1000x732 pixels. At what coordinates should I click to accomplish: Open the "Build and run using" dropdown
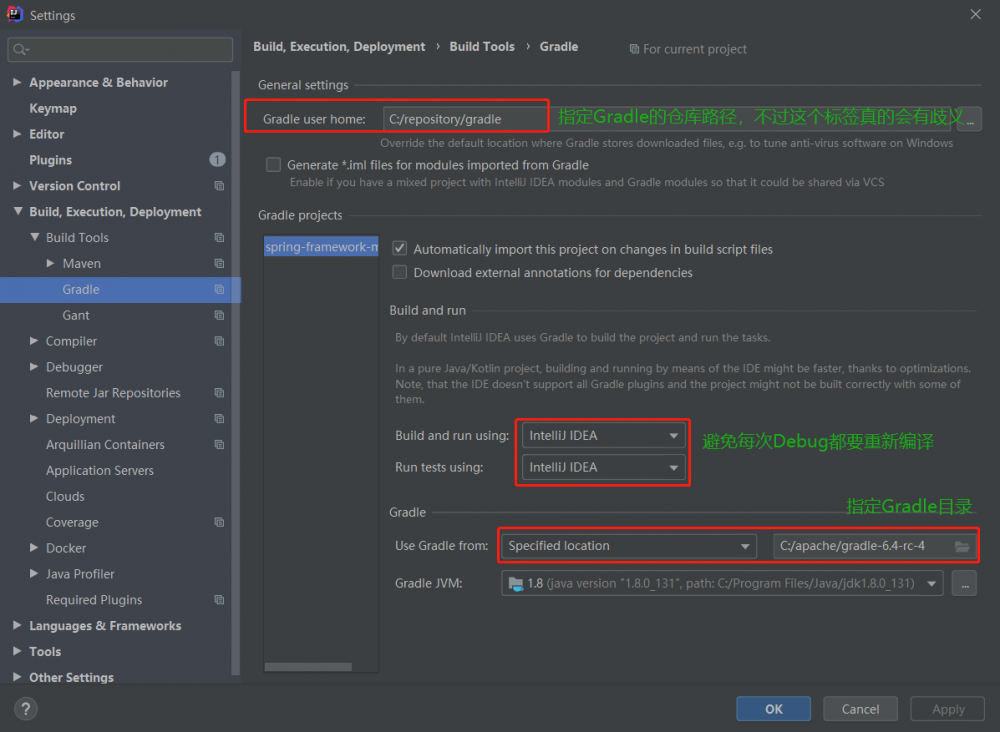tap(602, 434)
